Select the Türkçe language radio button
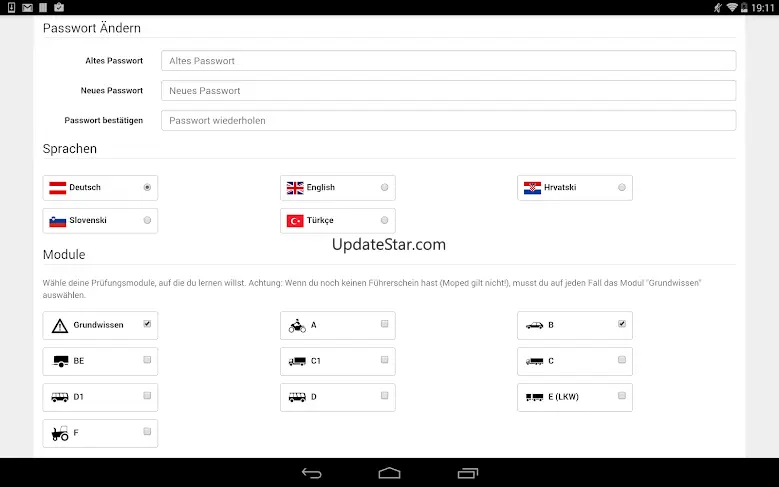The height and width of the screenshot is (487, 779). pos(385,220)
